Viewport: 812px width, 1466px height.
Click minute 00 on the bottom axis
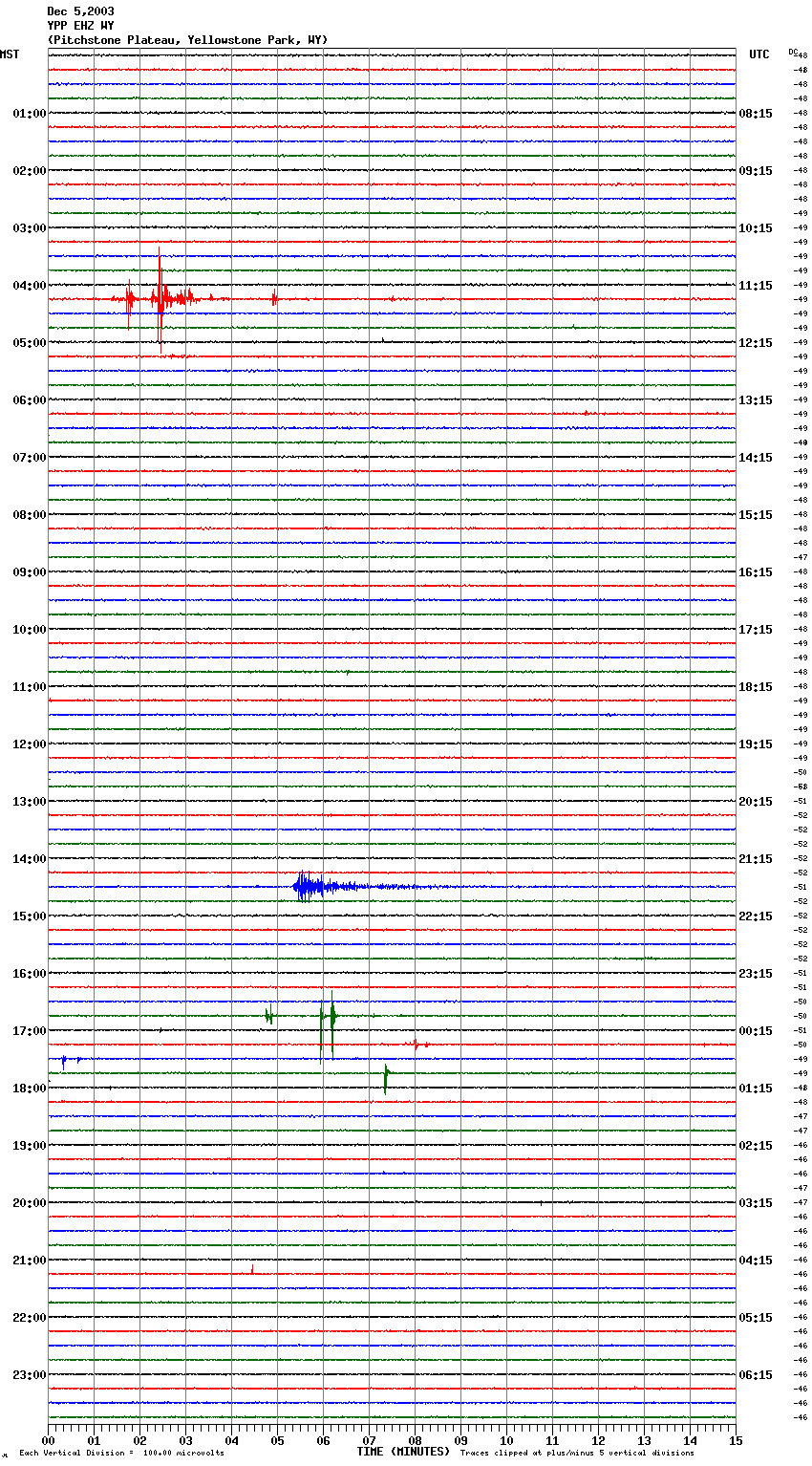[x=48, y=1440]
